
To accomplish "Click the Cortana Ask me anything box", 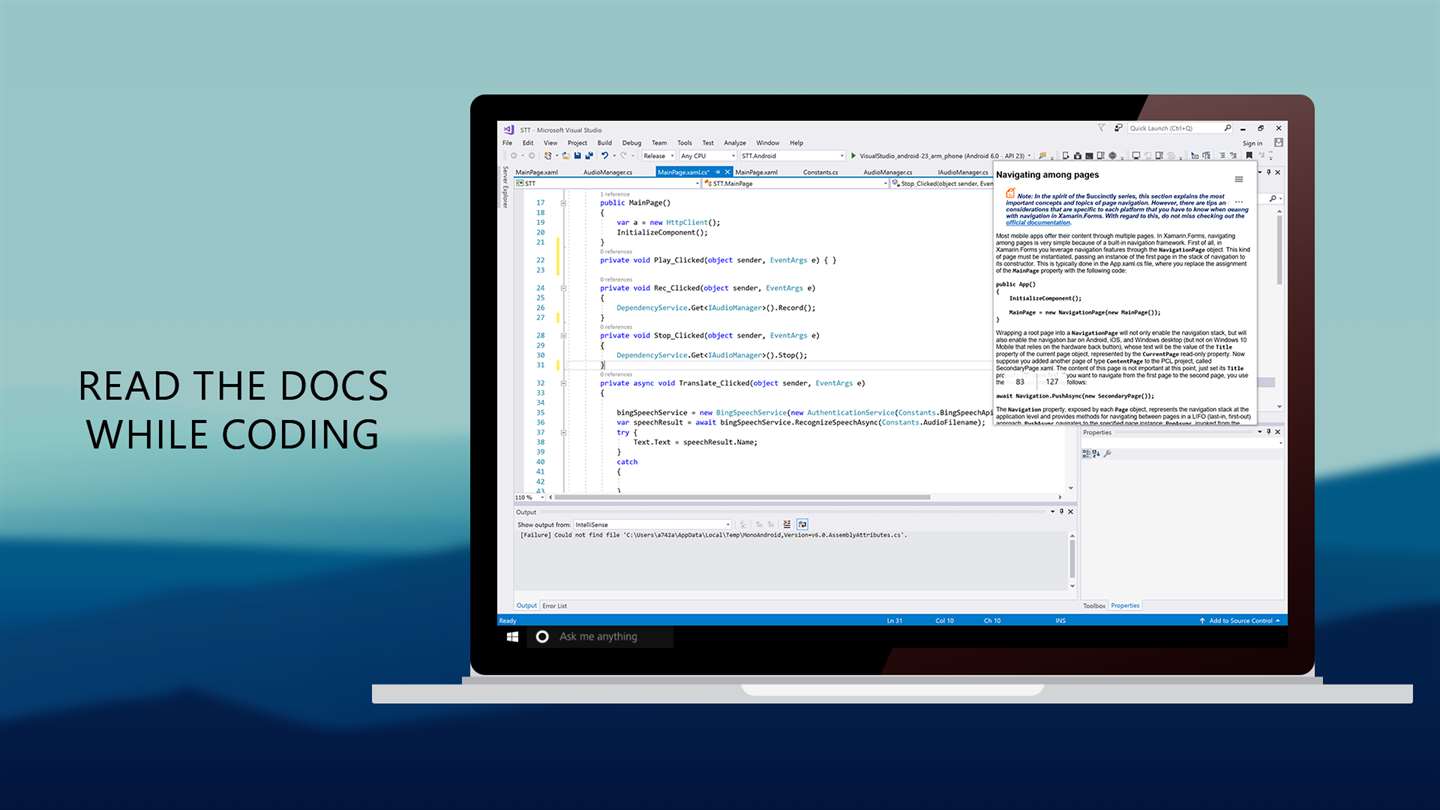I will [x=600, y=636].
